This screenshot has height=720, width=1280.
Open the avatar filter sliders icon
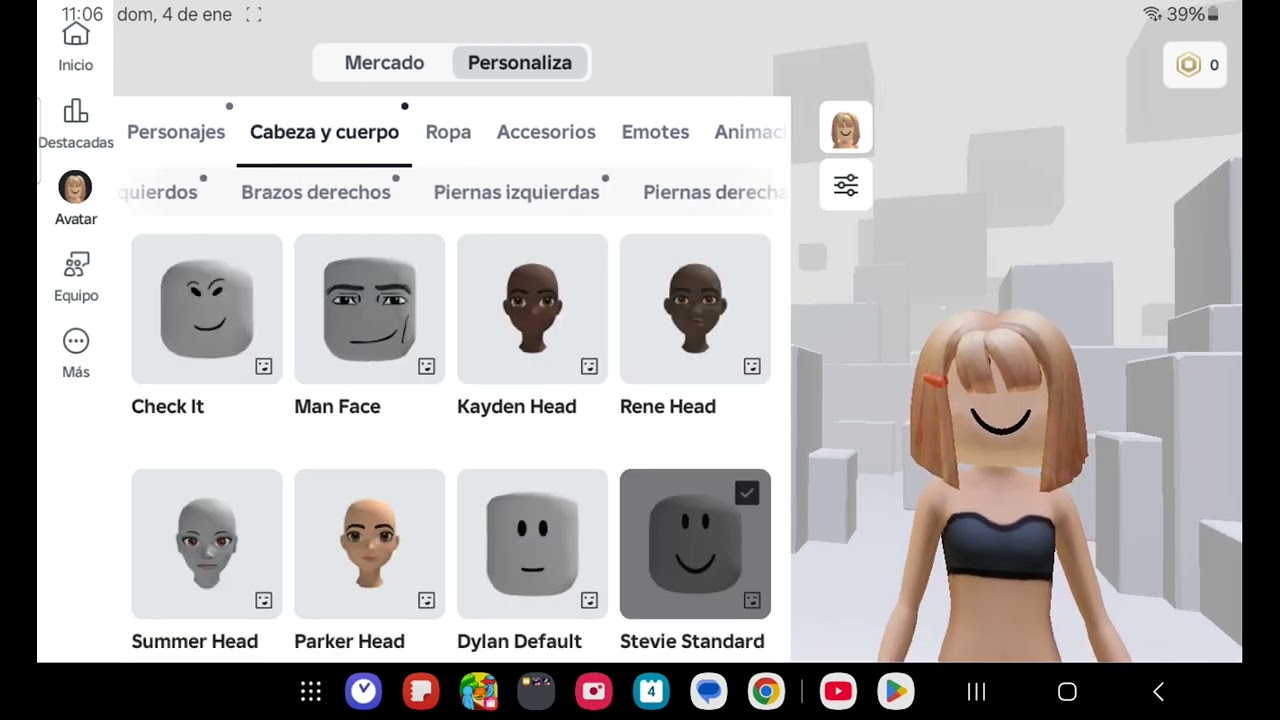coord(846,185)
